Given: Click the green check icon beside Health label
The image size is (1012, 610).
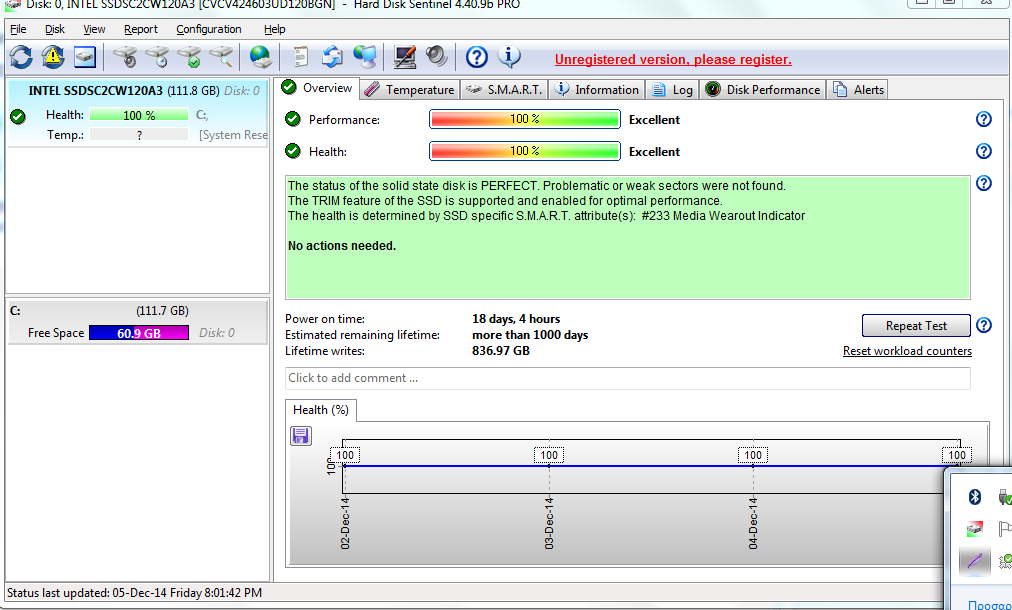Looking at the screenshot, I should click(x=293, y=151).
